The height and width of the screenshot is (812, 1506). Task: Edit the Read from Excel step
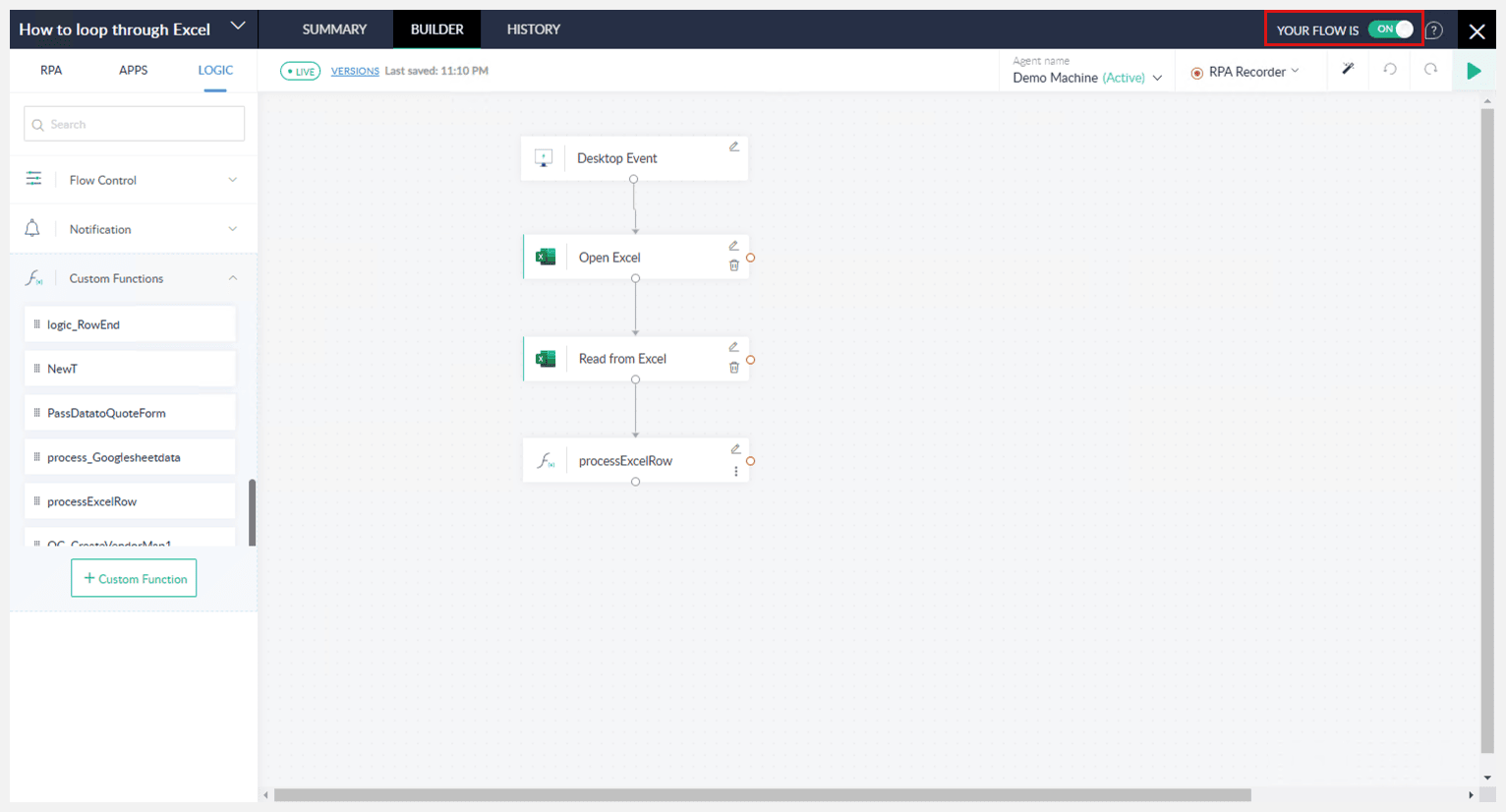[733, 347]
